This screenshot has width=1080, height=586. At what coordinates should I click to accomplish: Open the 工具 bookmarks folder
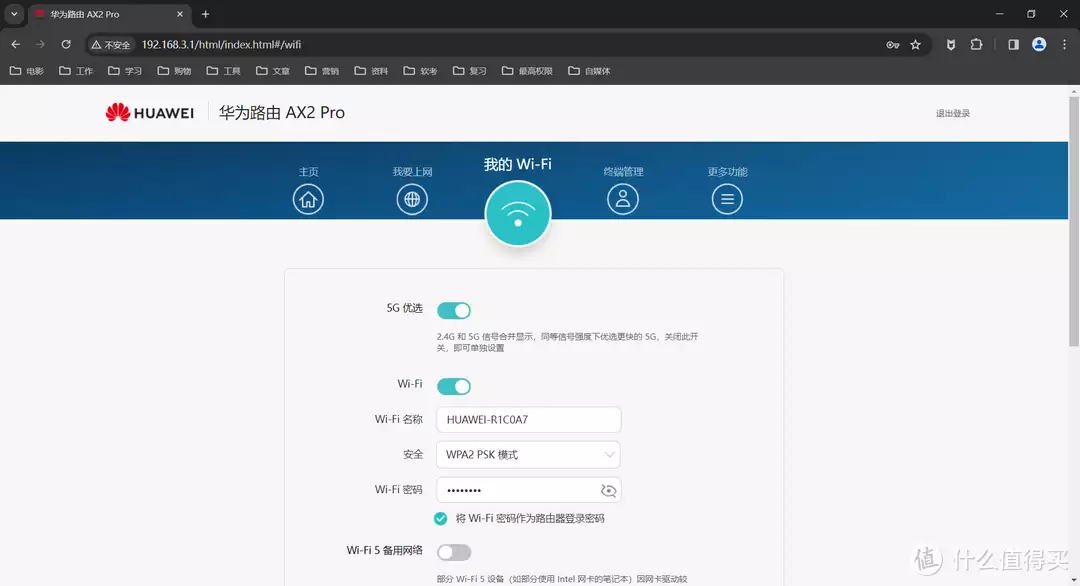pyautogui.click(x=223, y=71)
